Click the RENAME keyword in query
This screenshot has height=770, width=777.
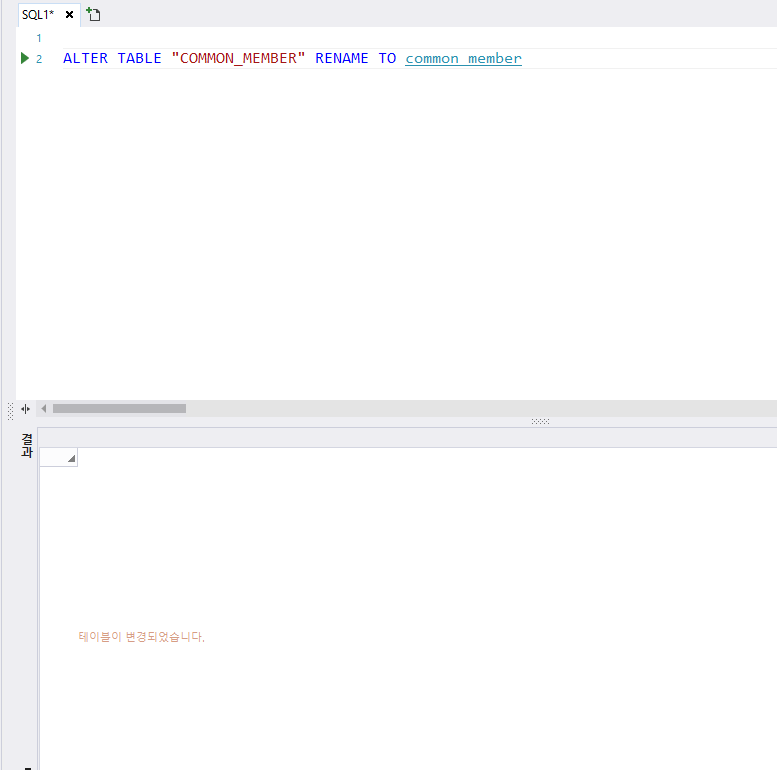(341, 58)
